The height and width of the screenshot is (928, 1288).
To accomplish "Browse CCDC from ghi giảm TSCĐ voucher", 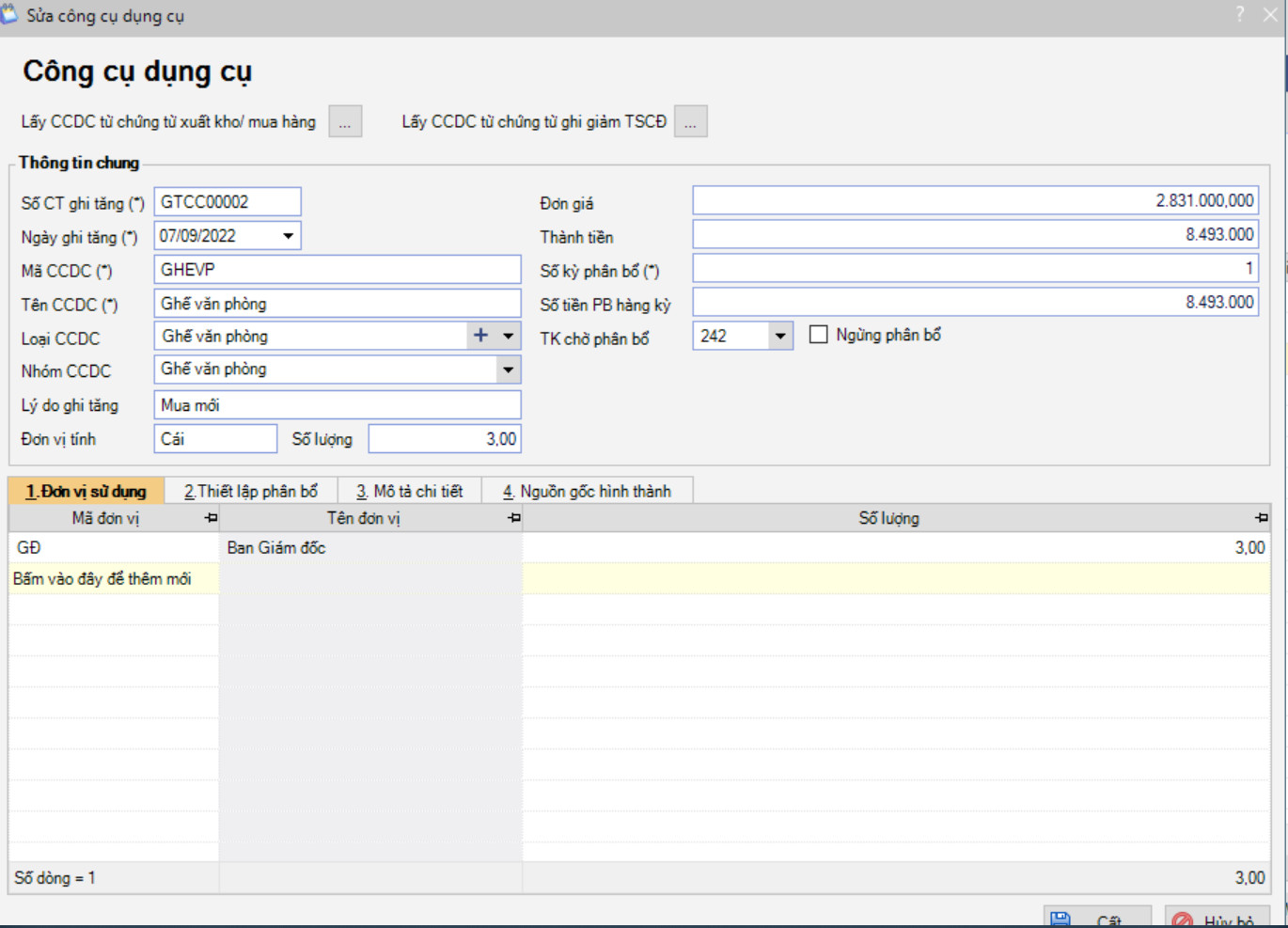I will [691, 121].
